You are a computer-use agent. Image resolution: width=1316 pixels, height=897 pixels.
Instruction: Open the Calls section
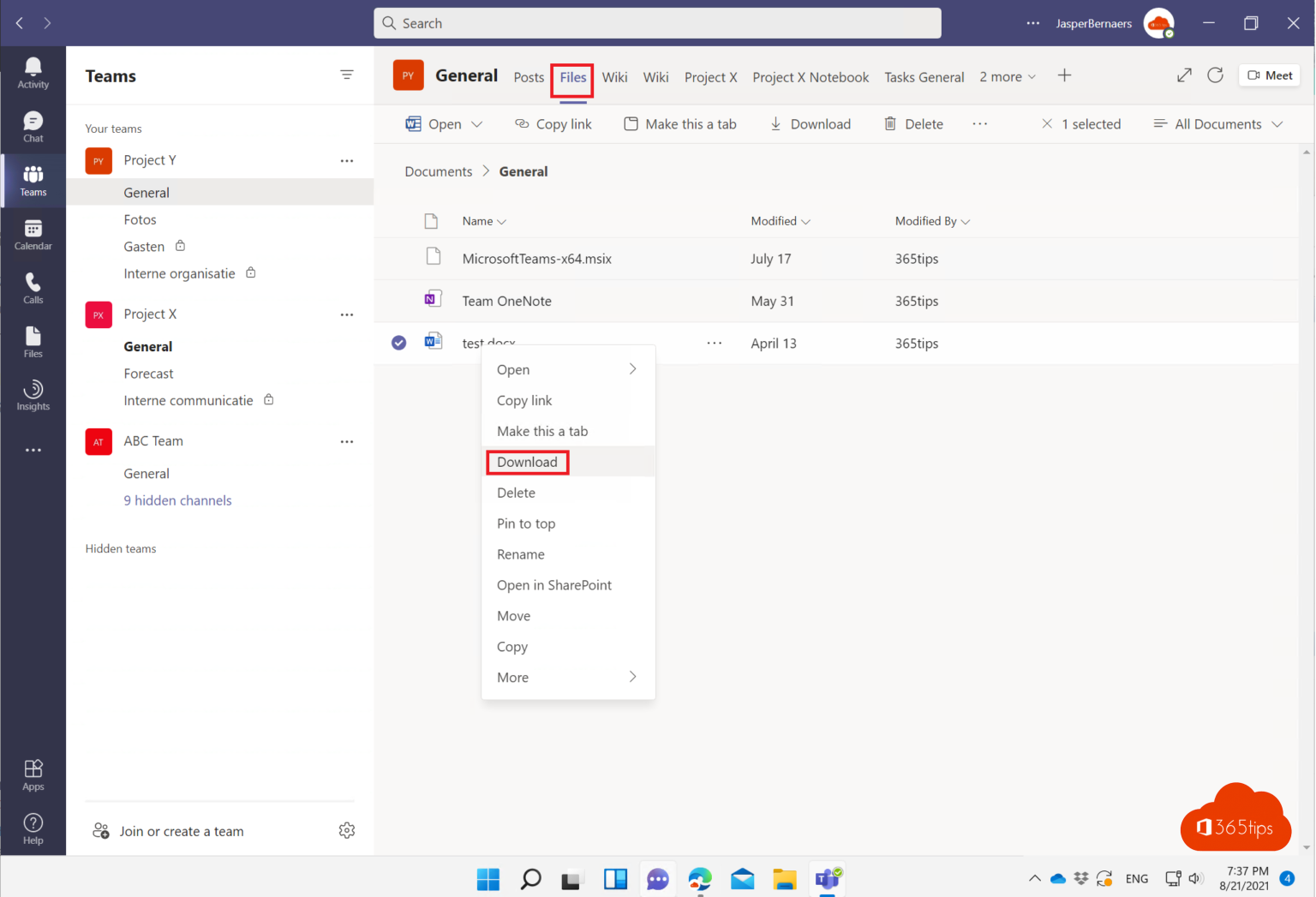point(33,287)
